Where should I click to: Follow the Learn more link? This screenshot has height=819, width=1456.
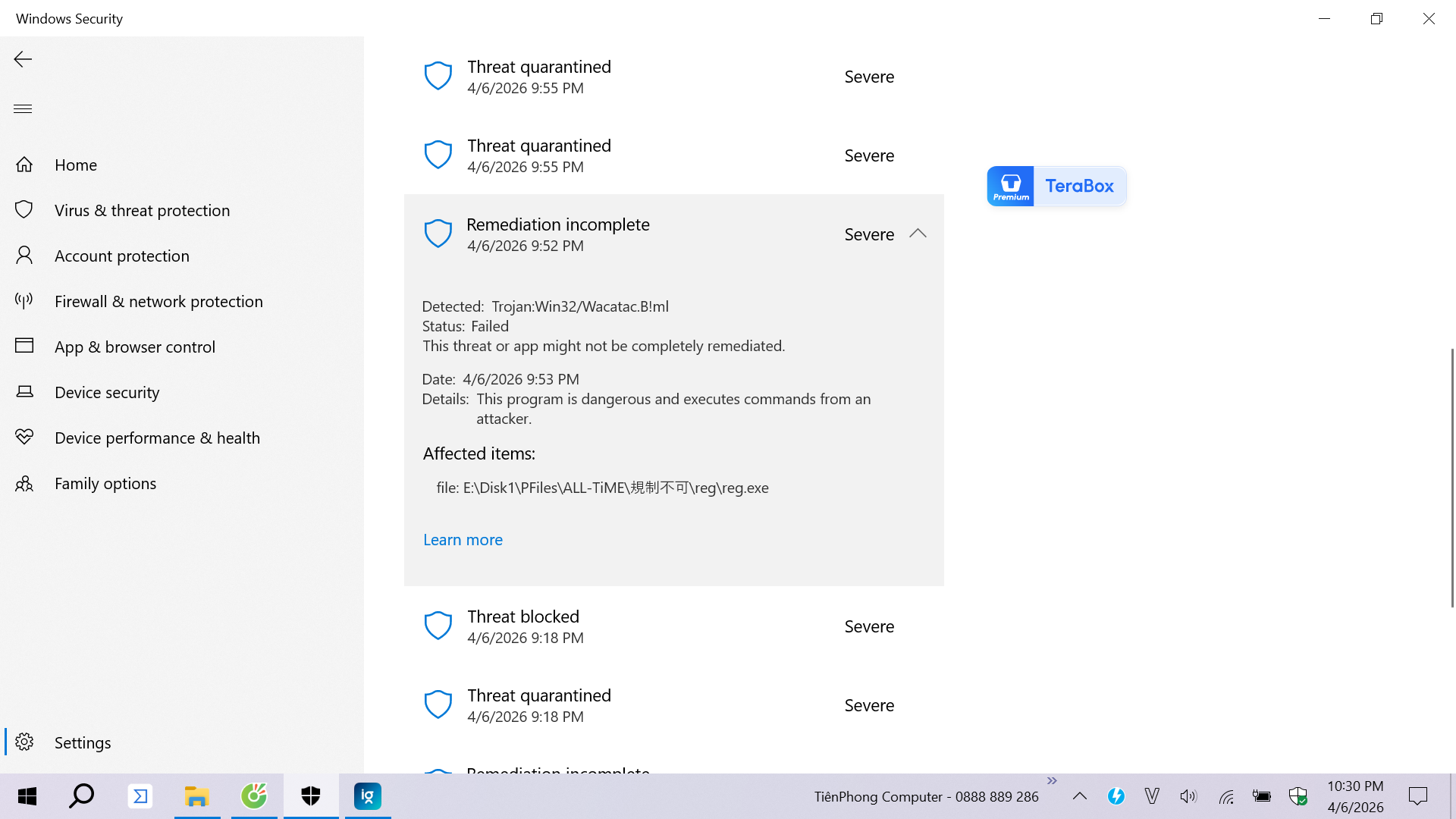point(463,540)
